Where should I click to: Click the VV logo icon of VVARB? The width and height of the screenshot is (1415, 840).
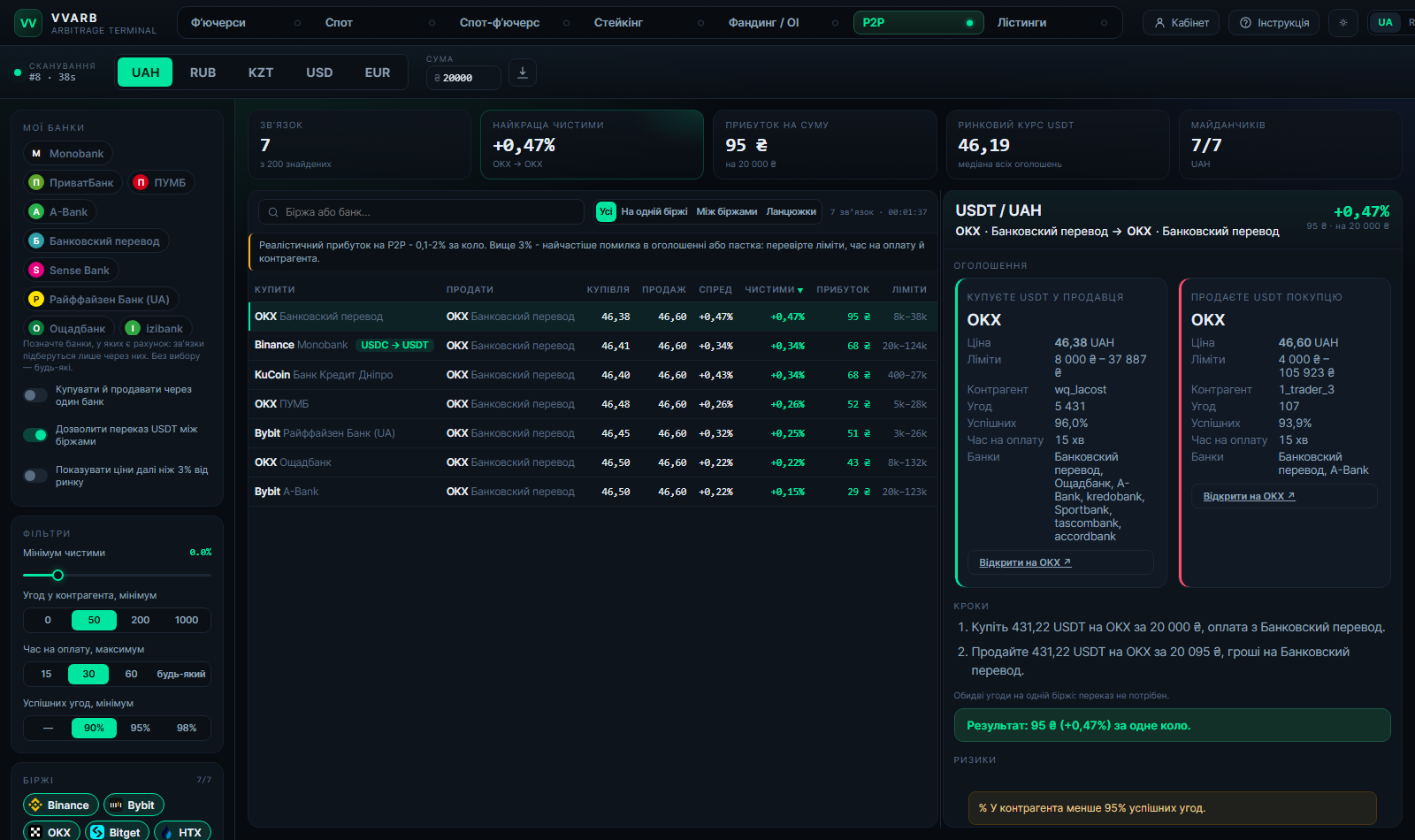[x=28, y=23]
